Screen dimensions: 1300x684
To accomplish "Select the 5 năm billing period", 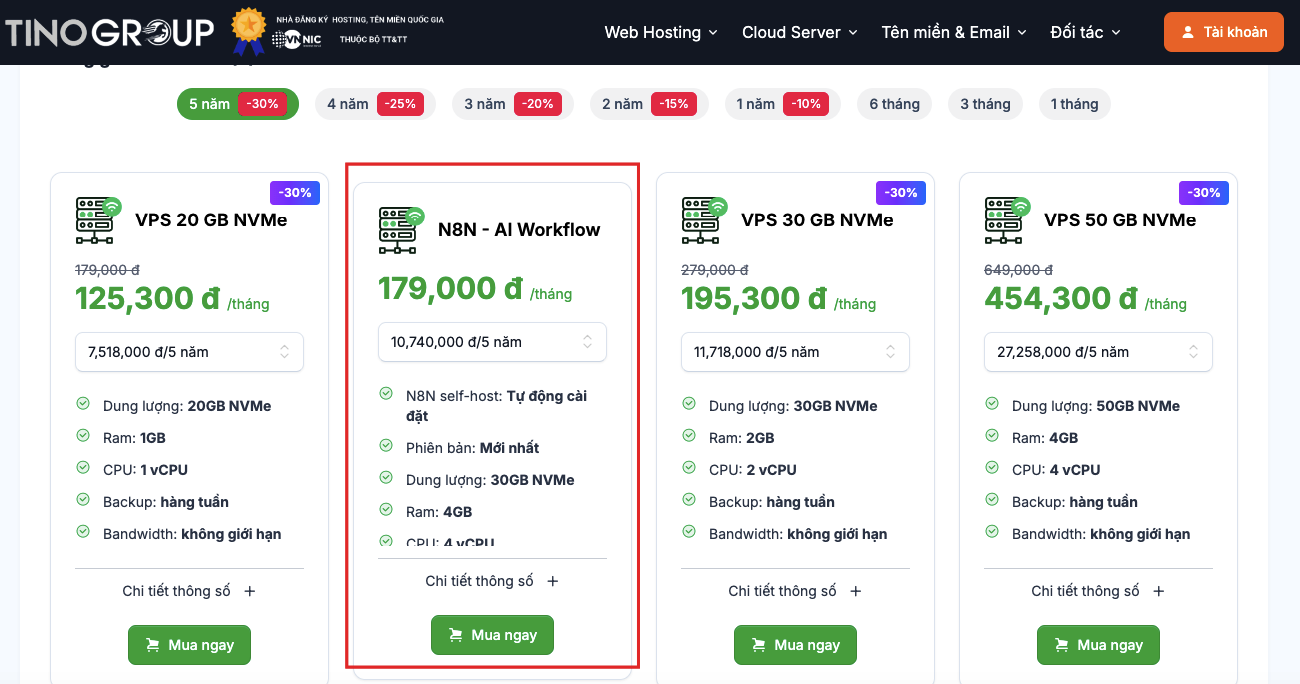I will (x=238, y=104).
